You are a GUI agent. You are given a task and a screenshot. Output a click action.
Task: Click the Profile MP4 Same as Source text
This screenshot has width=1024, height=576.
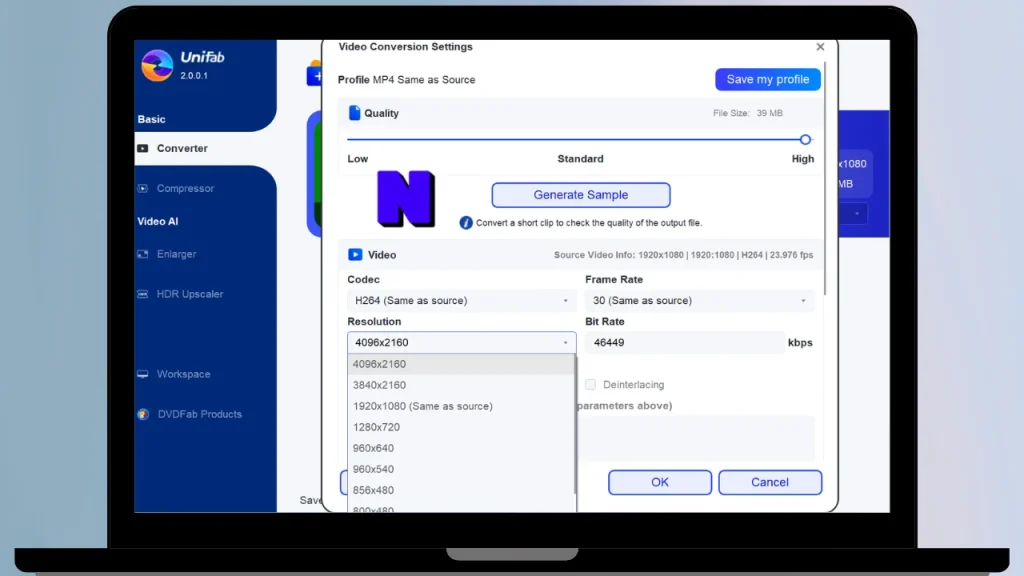coord(406,80)
